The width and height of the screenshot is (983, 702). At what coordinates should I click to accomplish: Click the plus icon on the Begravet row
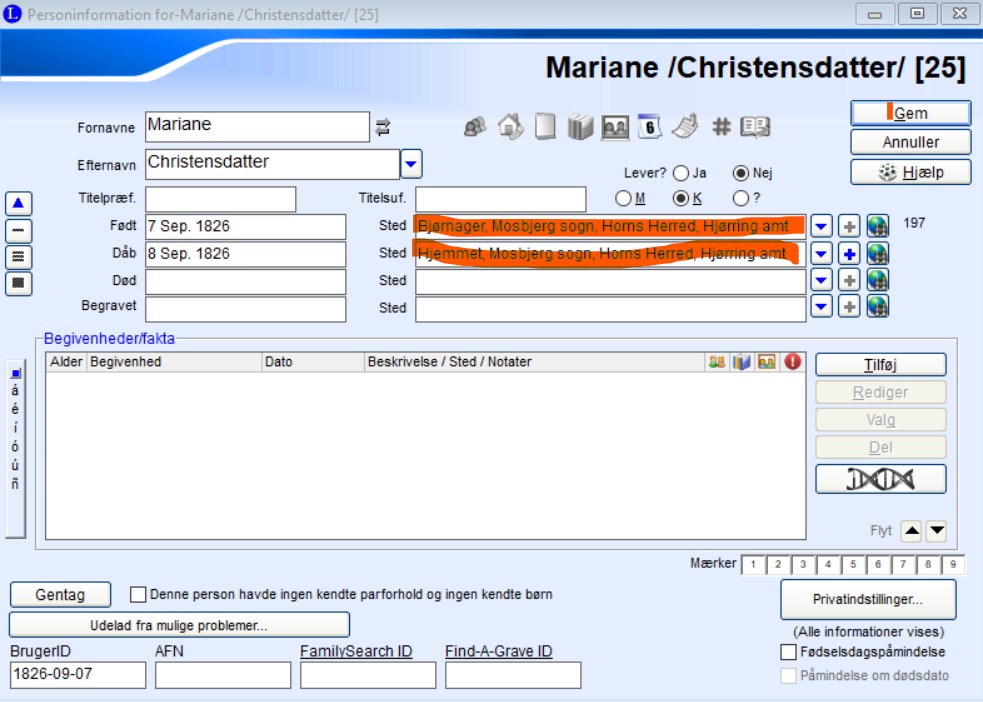(849, 307)
